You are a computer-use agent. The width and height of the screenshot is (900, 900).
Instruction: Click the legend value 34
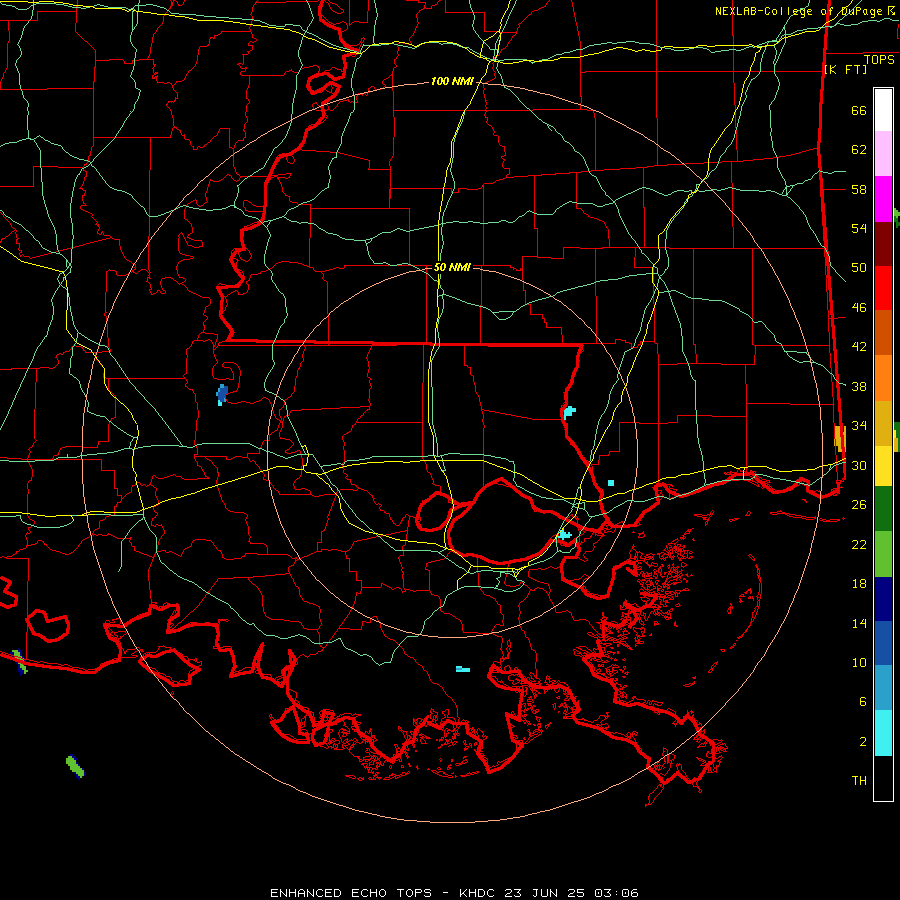(x=859, y=426)
